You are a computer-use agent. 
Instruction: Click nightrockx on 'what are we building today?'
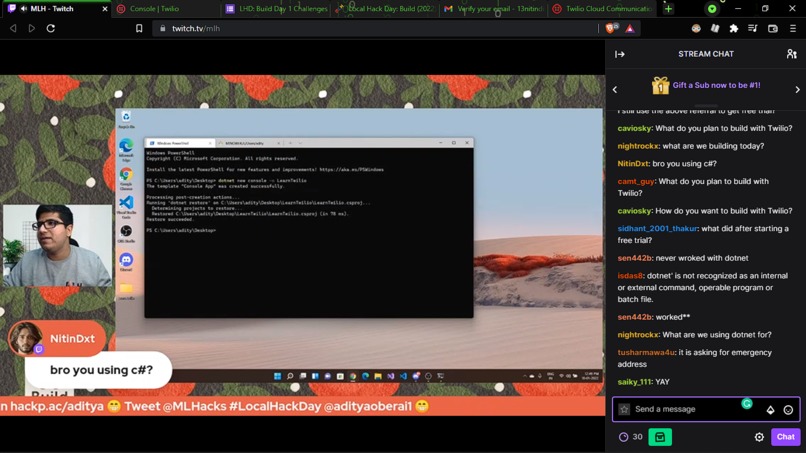[638, 146]
